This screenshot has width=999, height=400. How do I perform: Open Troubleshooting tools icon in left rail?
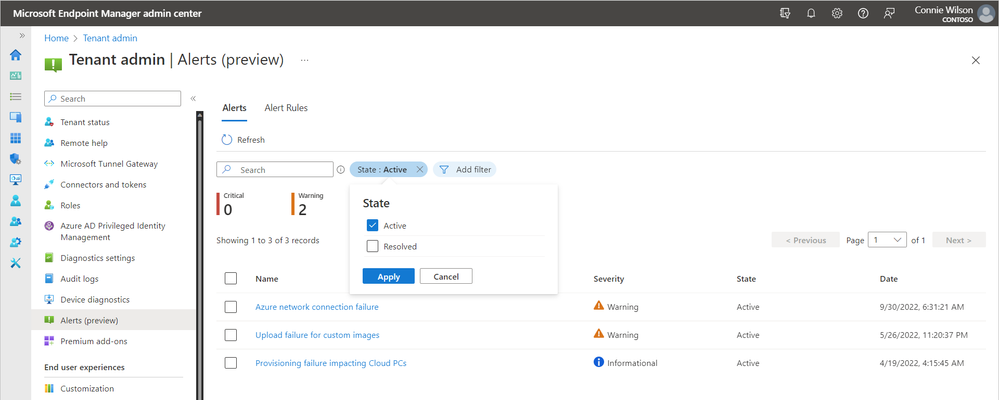pyautogui.click(x=16, y=263)
